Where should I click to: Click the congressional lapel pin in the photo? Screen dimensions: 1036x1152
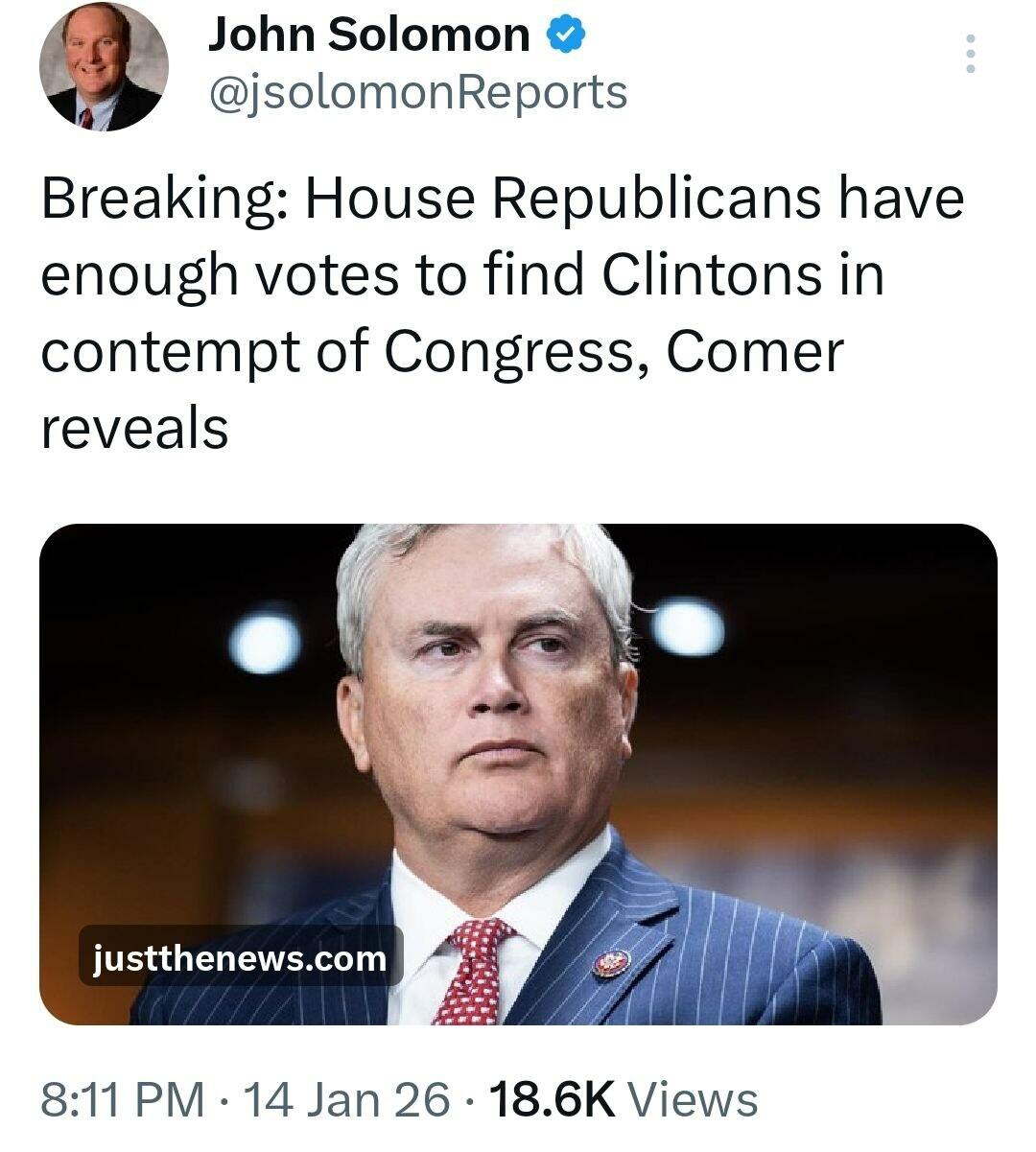(610, 962)
